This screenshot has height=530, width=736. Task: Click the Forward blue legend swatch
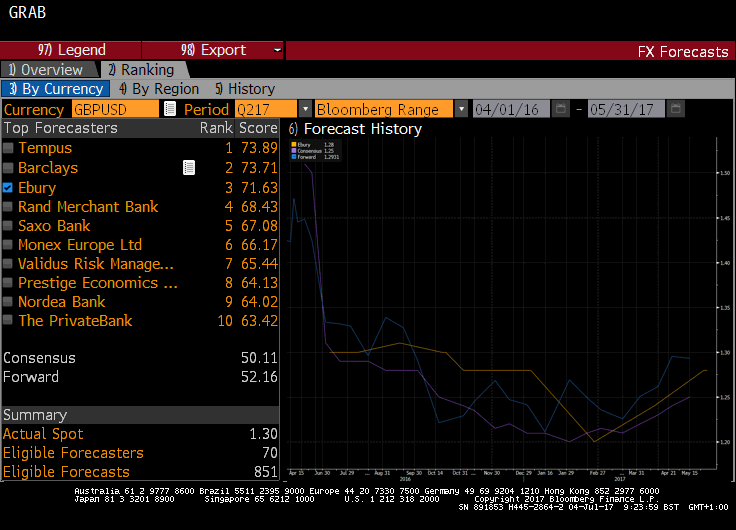tap(294, 157)
